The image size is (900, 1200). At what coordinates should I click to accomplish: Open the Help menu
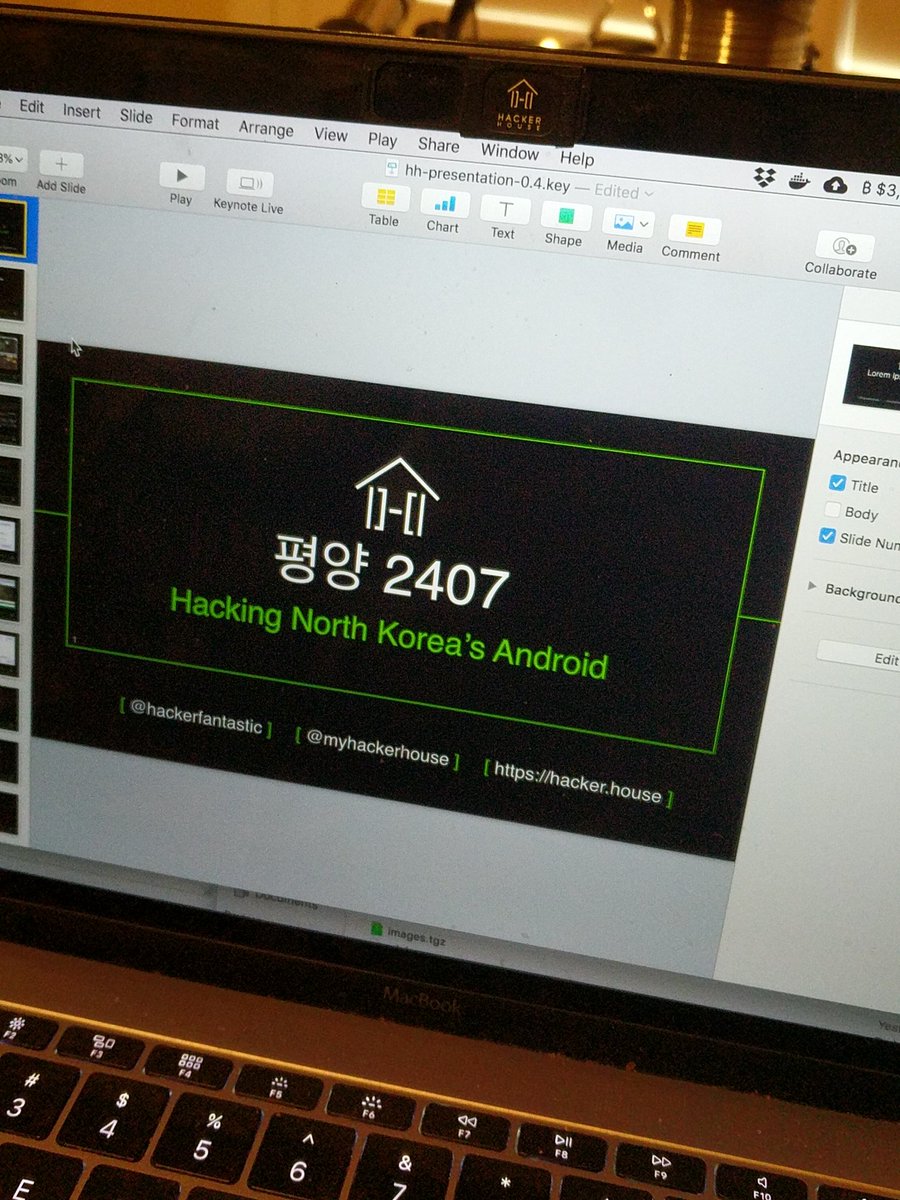coord(576,158)
